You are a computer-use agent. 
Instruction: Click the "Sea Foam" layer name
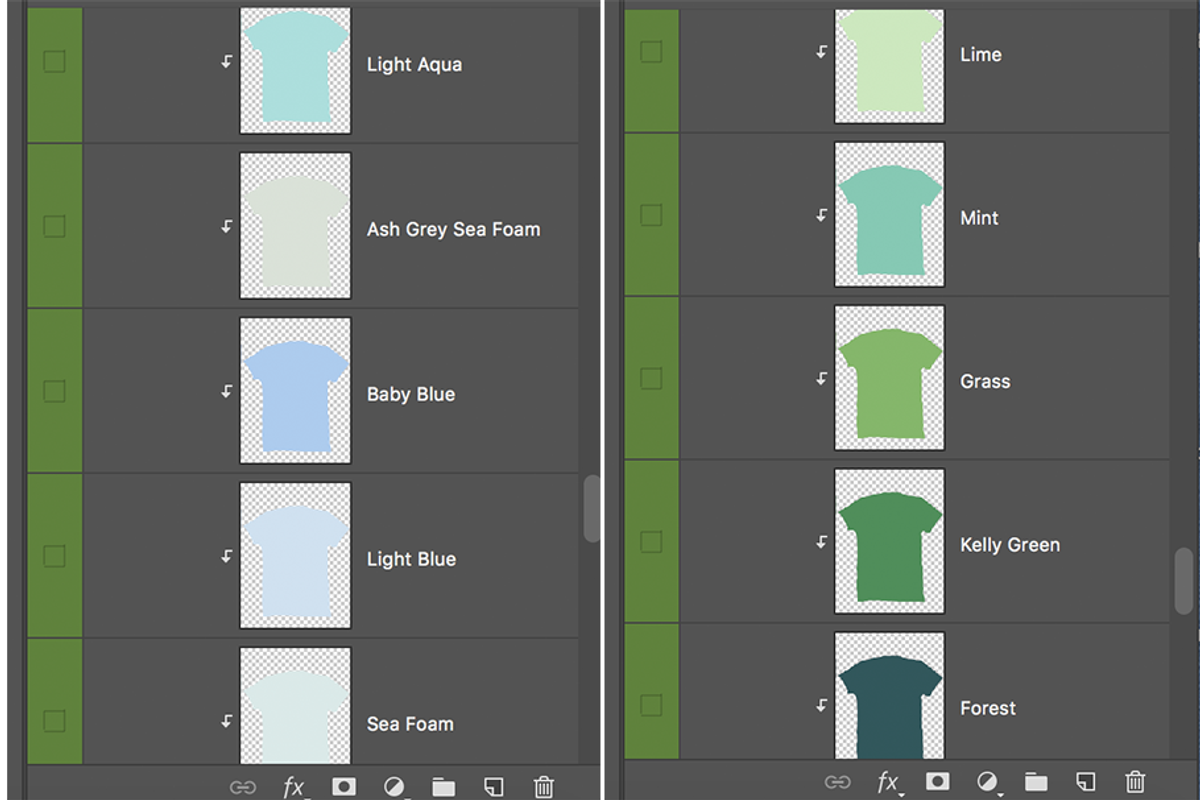[x=410, y=724]
